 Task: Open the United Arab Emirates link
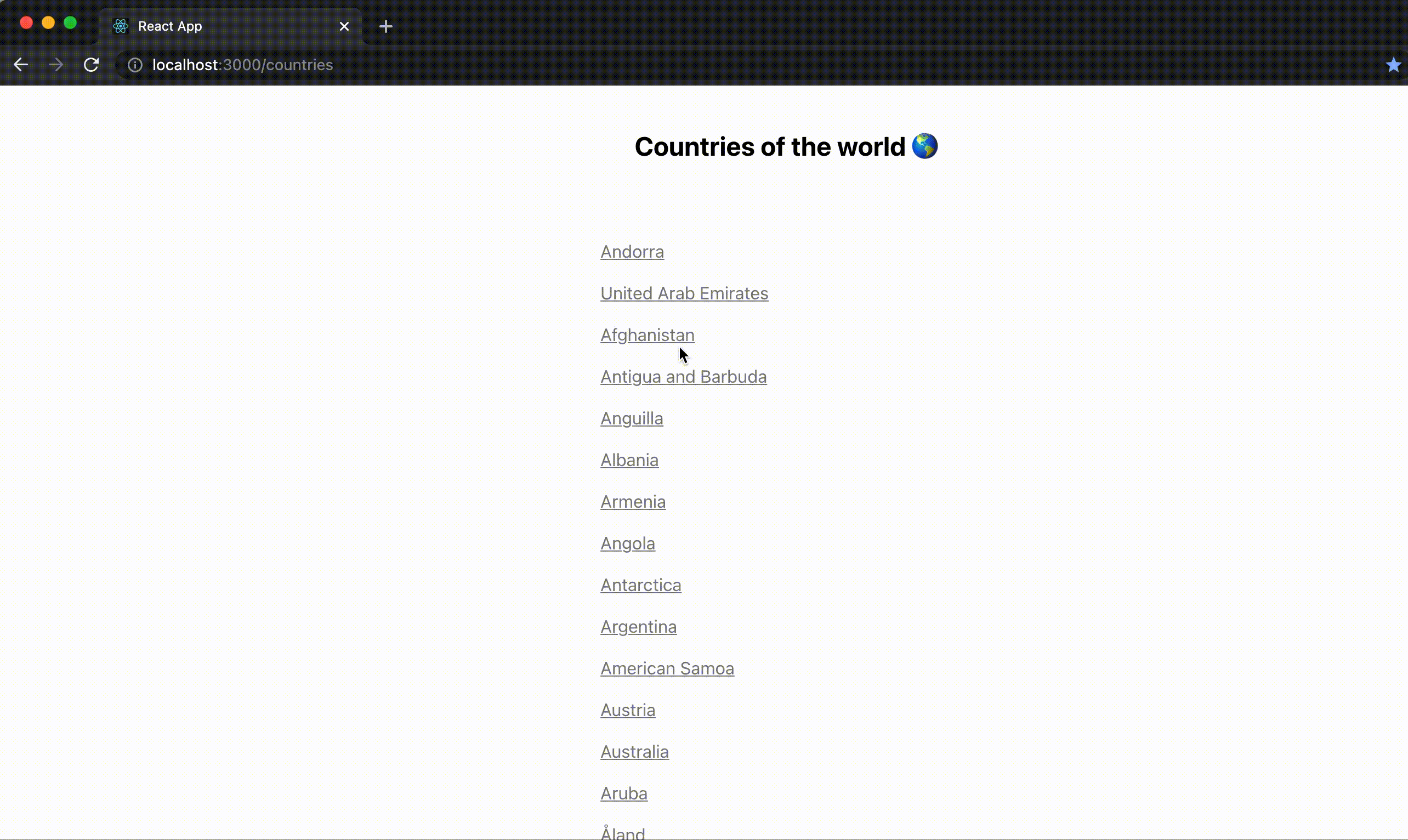point(684,294)
